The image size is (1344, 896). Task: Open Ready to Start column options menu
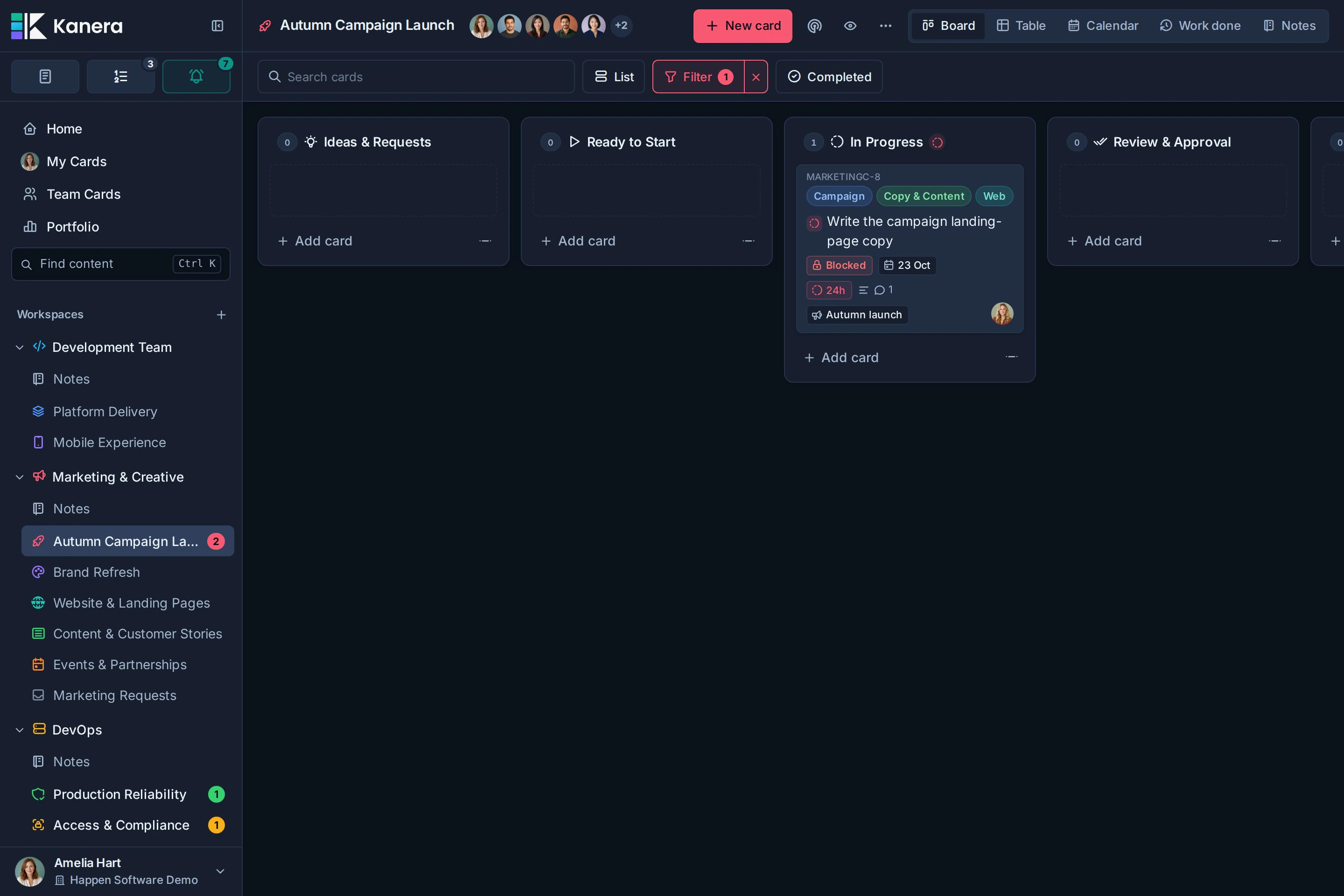tap(748, 241)
